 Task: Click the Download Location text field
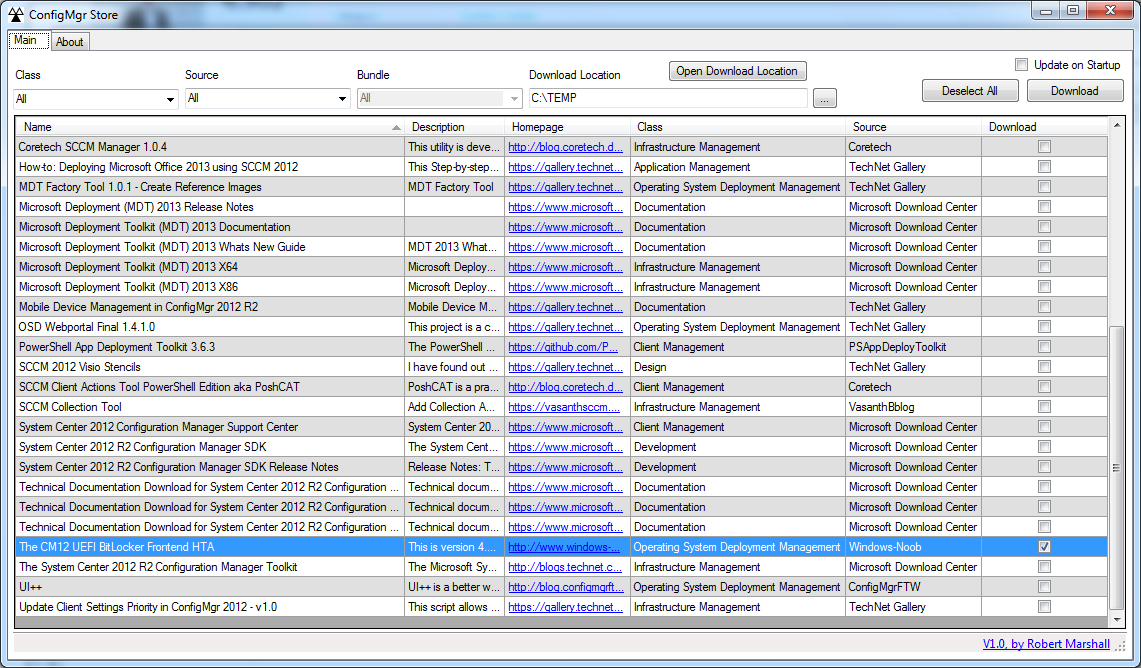pos(667,98)
